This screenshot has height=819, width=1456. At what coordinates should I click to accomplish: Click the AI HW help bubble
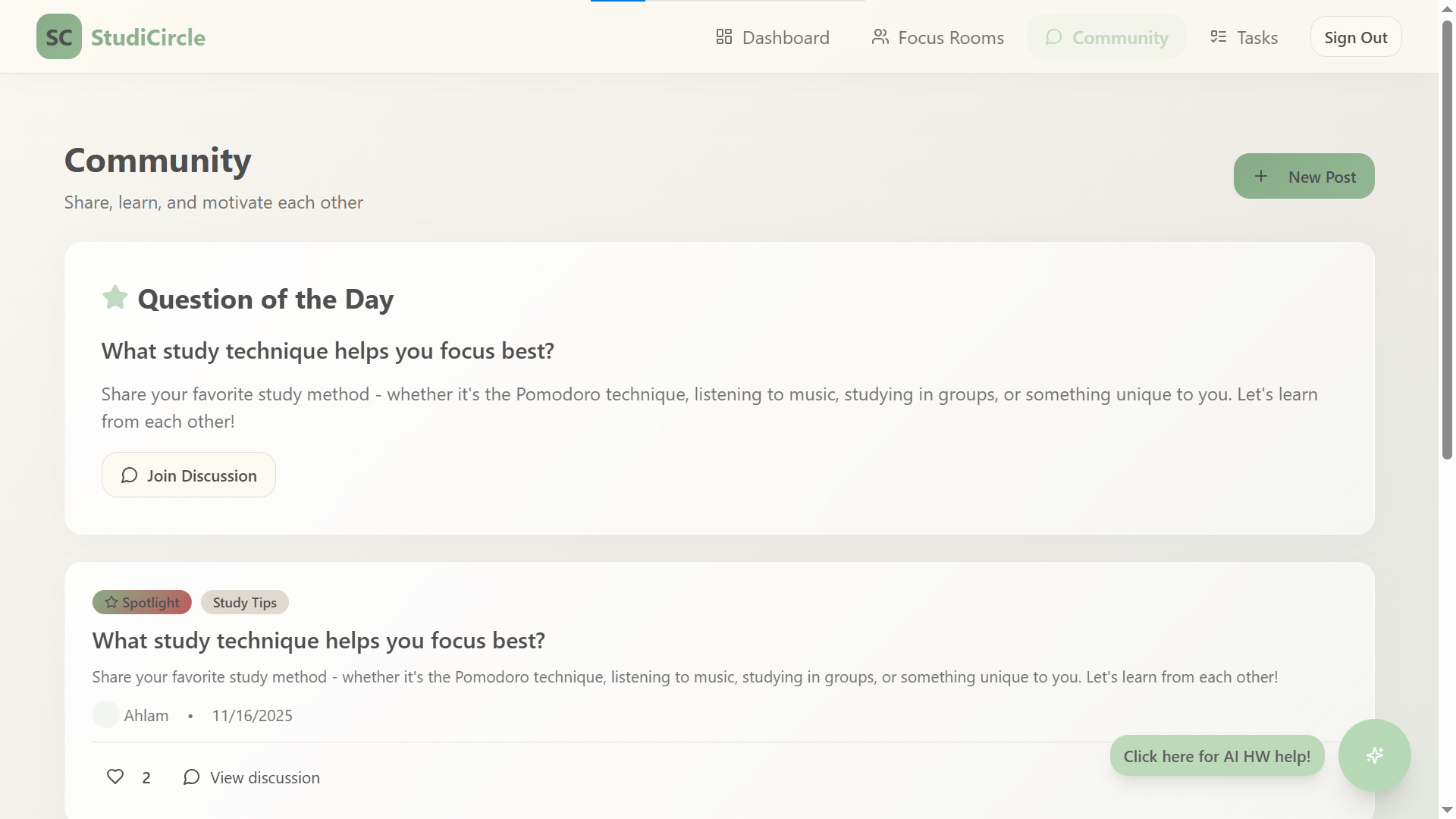1216,756
